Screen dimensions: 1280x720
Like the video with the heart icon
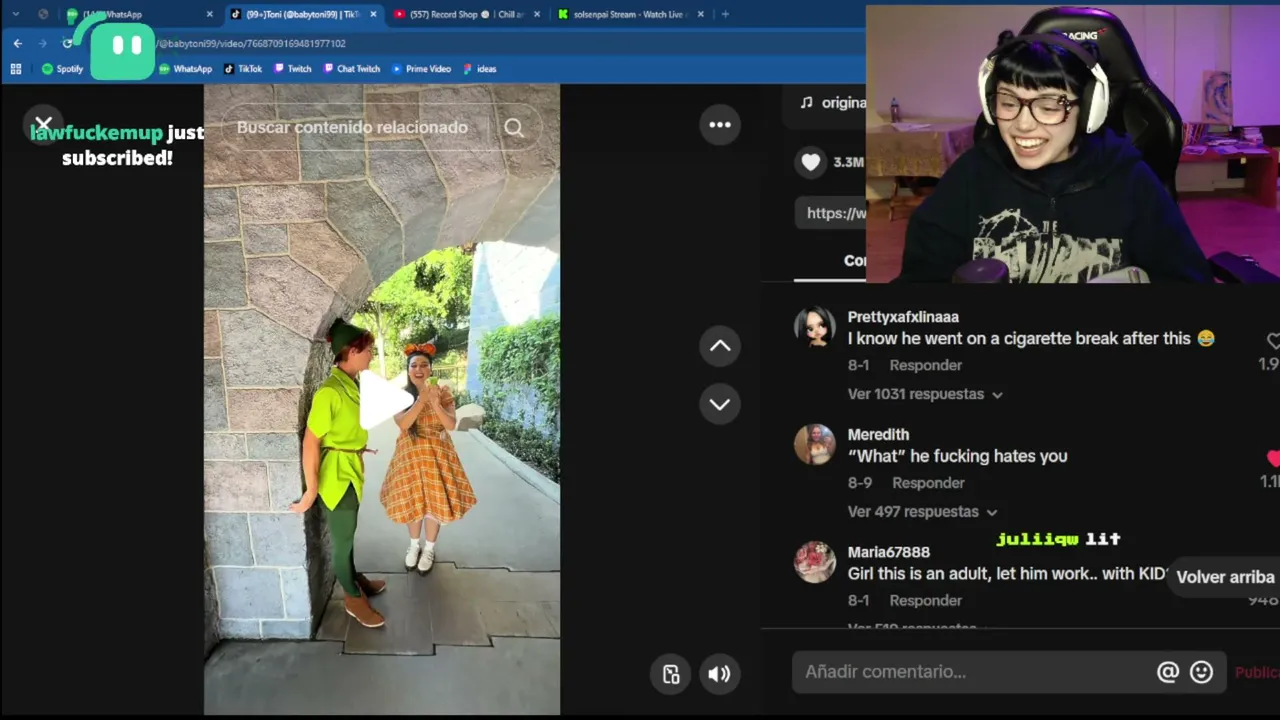click(x=810, y=162)
